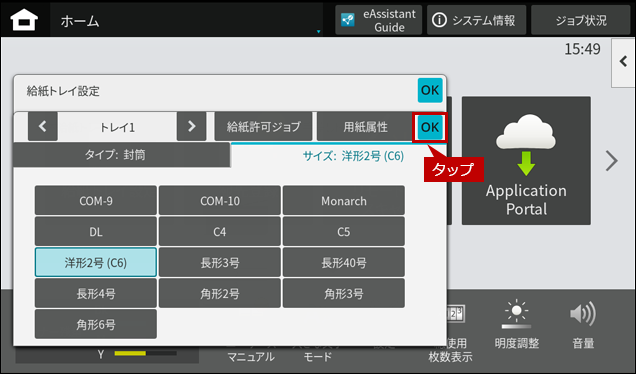Switch to the previous tray
The image size is (636, 374).
[x=43, y=127]
